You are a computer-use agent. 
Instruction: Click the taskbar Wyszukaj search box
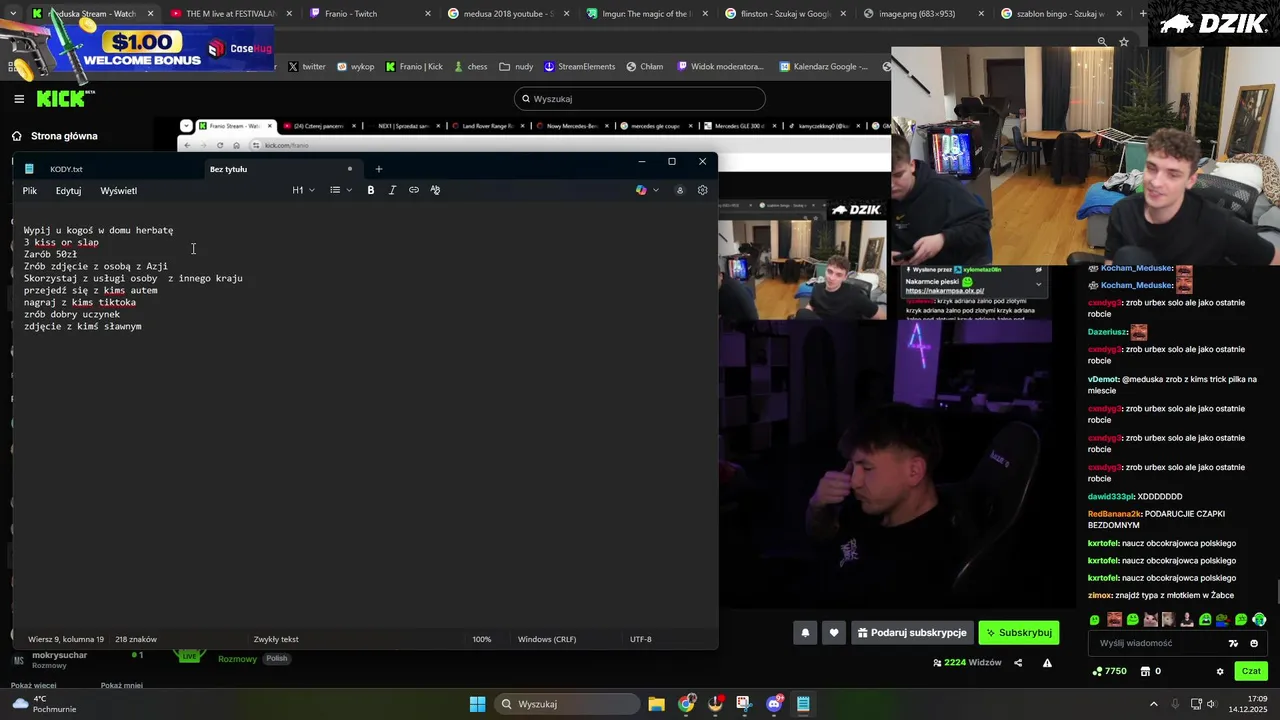point(565,704)
